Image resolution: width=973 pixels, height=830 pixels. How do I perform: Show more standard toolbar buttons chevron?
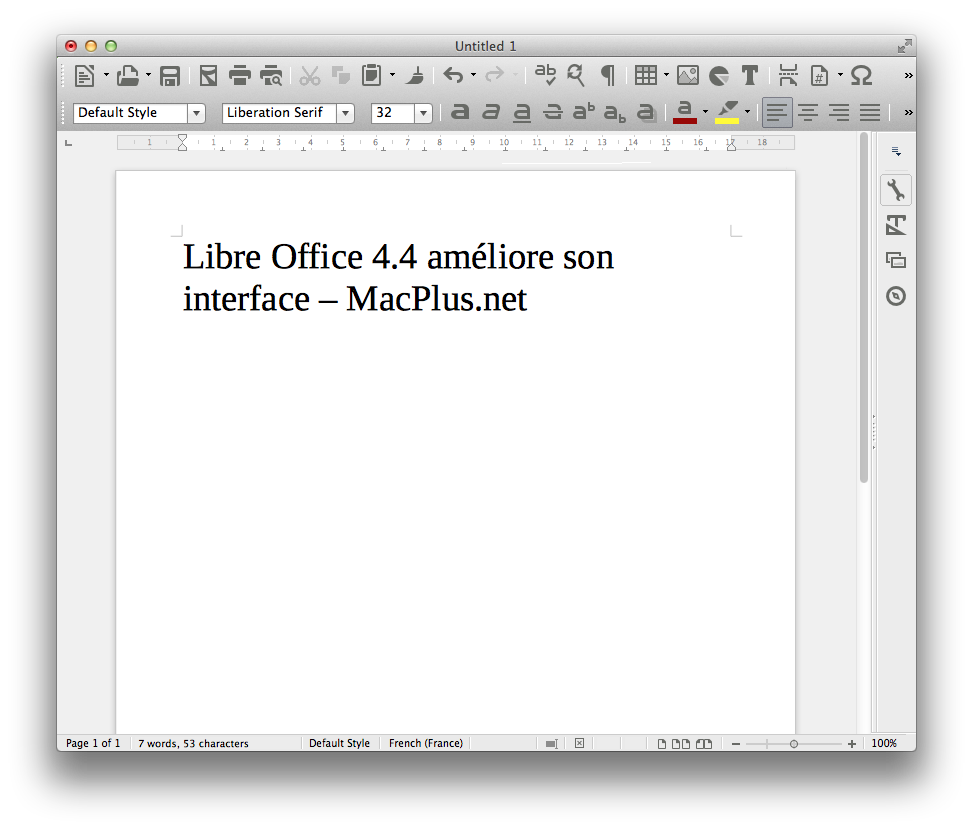tap(908, 76)
